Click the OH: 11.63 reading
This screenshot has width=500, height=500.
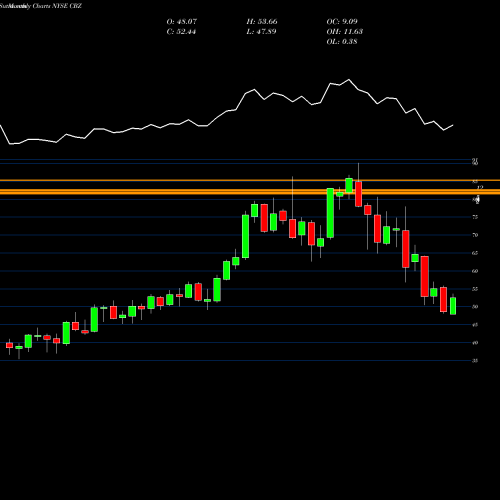point(345,32)
